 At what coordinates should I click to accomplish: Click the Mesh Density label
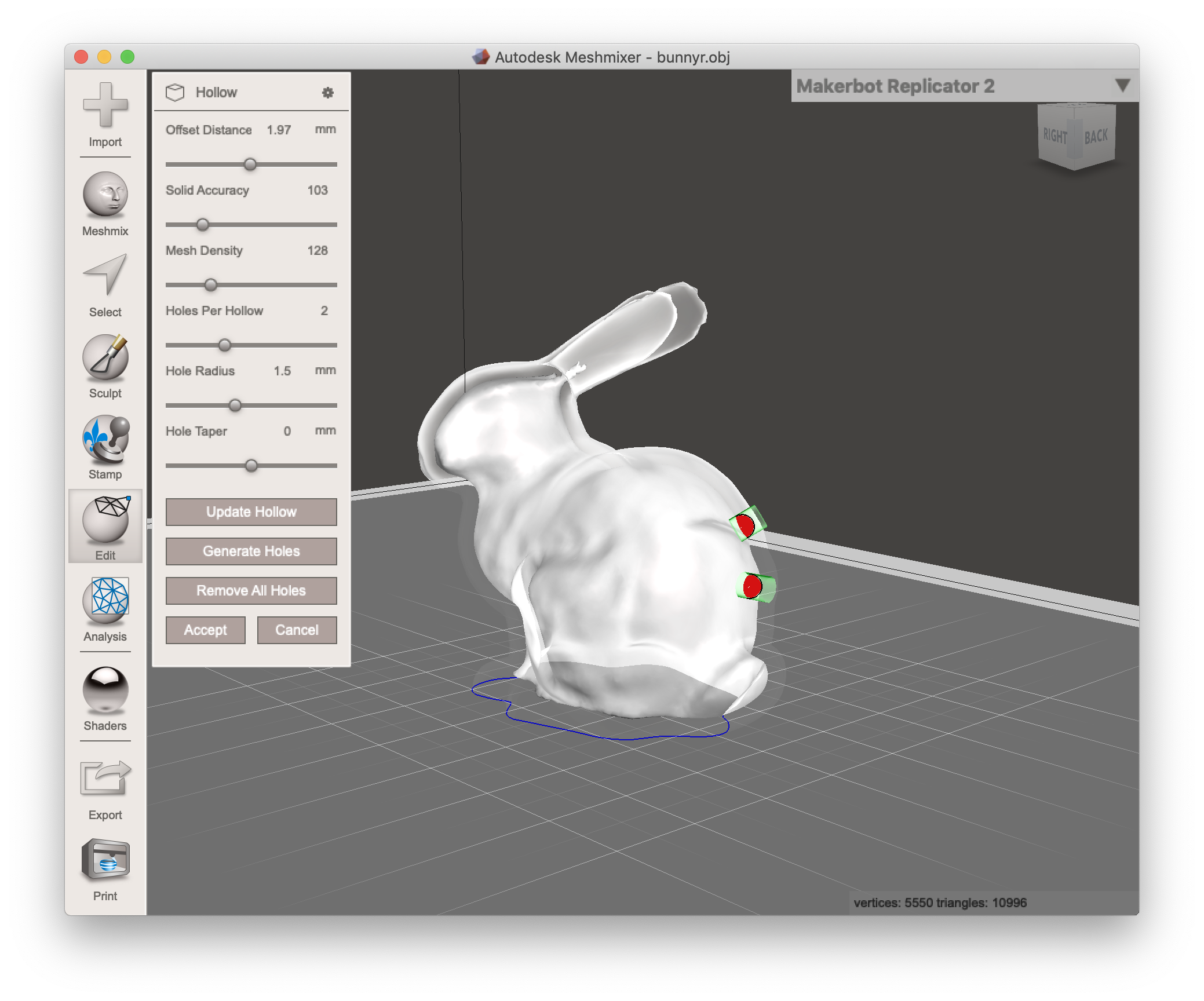pos(204,250)
